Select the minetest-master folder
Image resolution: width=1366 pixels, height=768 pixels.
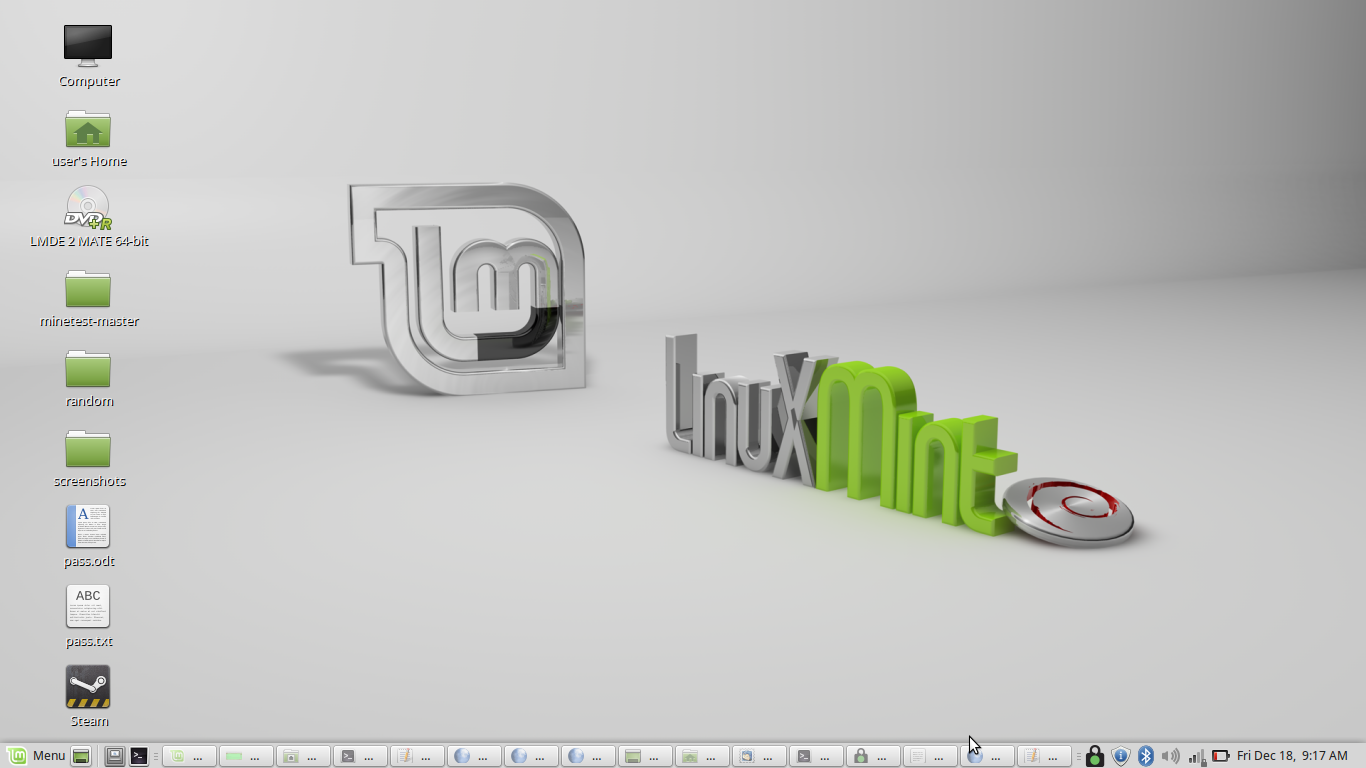[89, 298]
